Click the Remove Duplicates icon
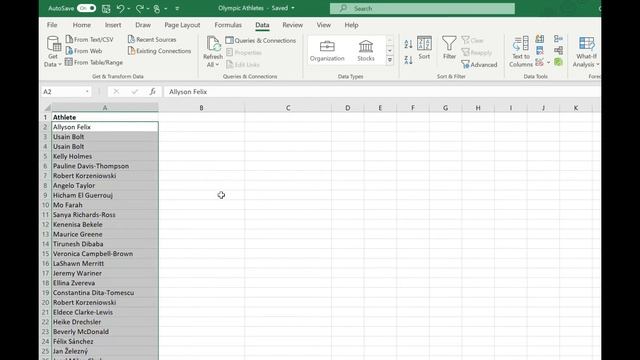640x360 pixels. tap(540, 51)
